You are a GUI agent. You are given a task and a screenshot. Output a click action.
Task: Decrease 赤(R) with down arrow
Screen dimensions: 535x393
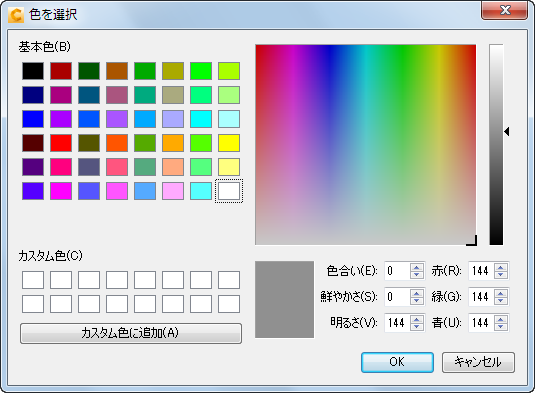coord(501,275)
